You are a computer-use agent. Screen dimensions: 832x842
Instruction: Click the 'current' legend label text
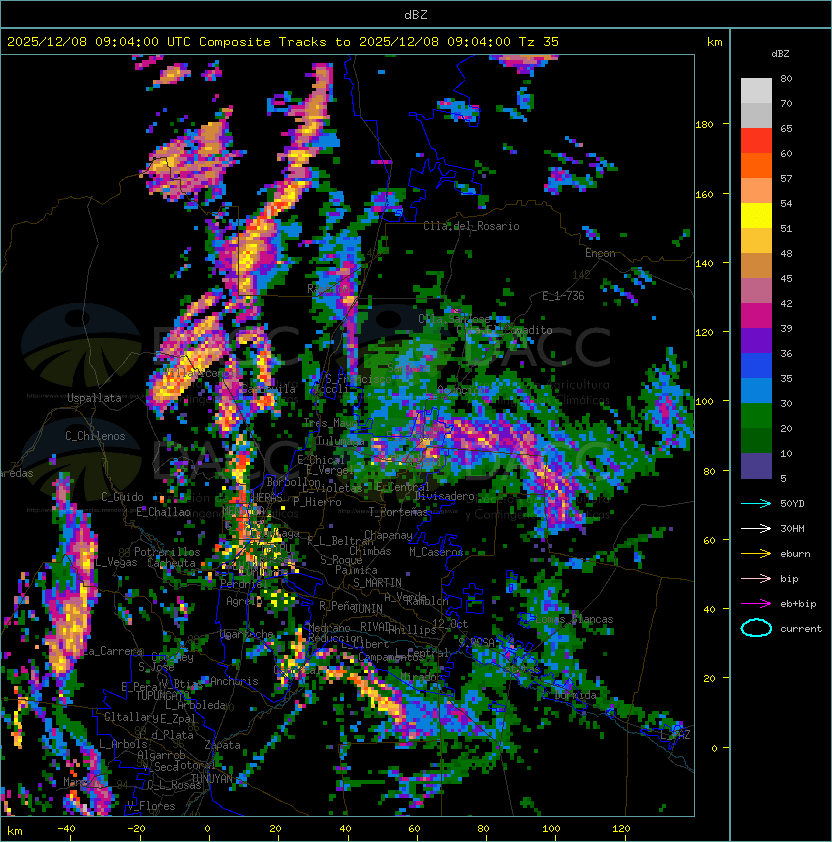(x=801, y=628)
